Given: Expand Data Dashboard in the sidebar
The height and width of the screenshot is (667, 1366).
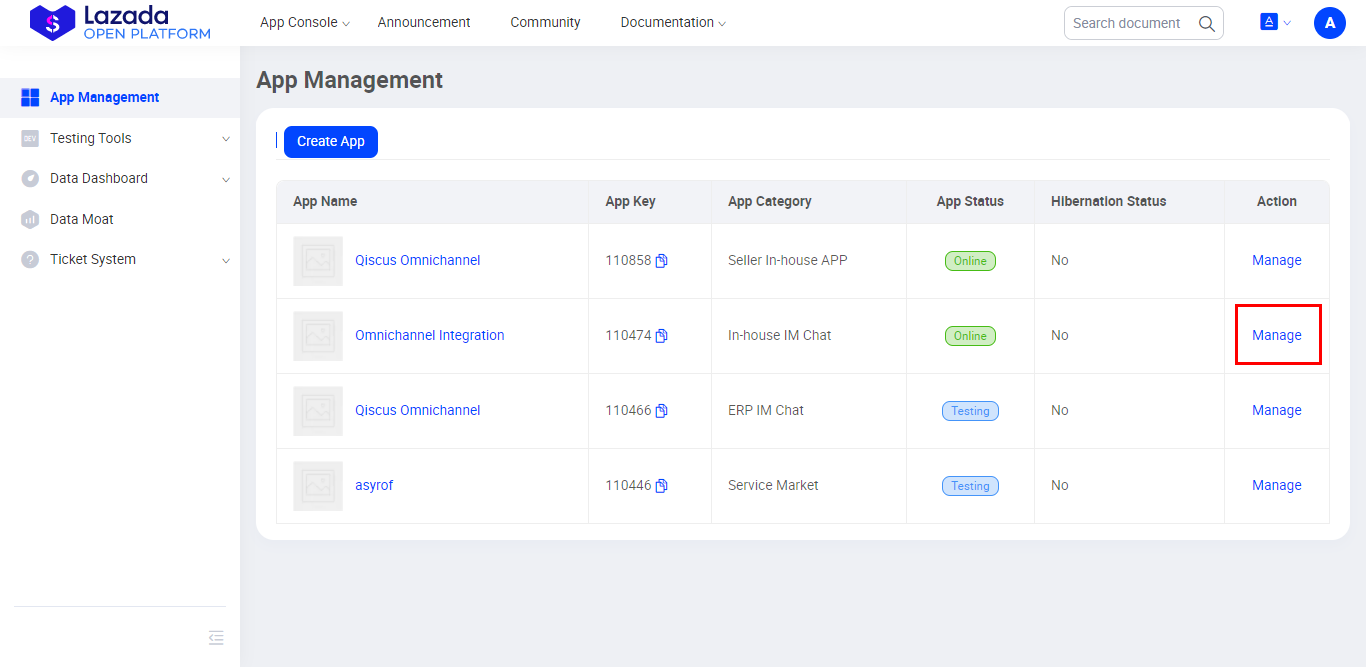Looking at the screenshot, I should [x=225, y=180].
